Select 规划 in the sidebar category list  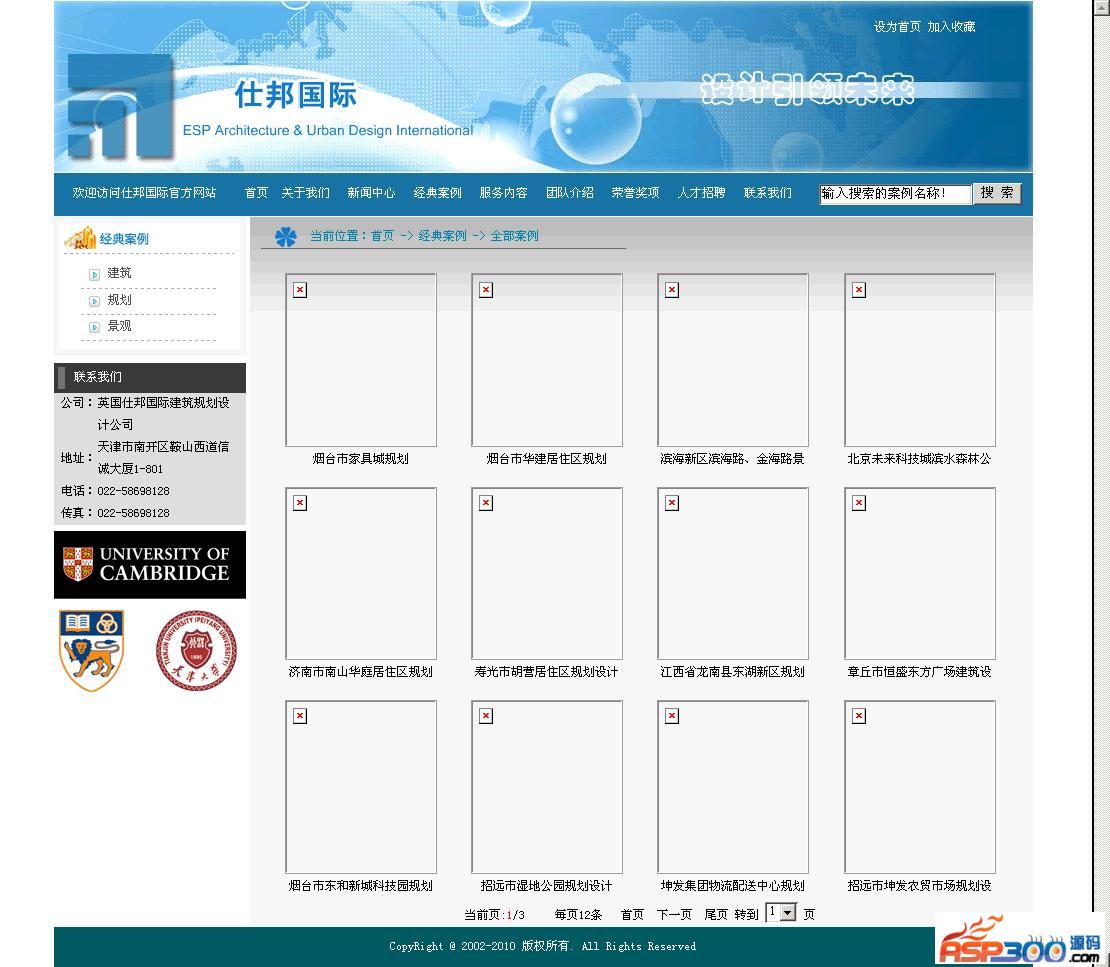pyautogui.click(x=119, y=300)
